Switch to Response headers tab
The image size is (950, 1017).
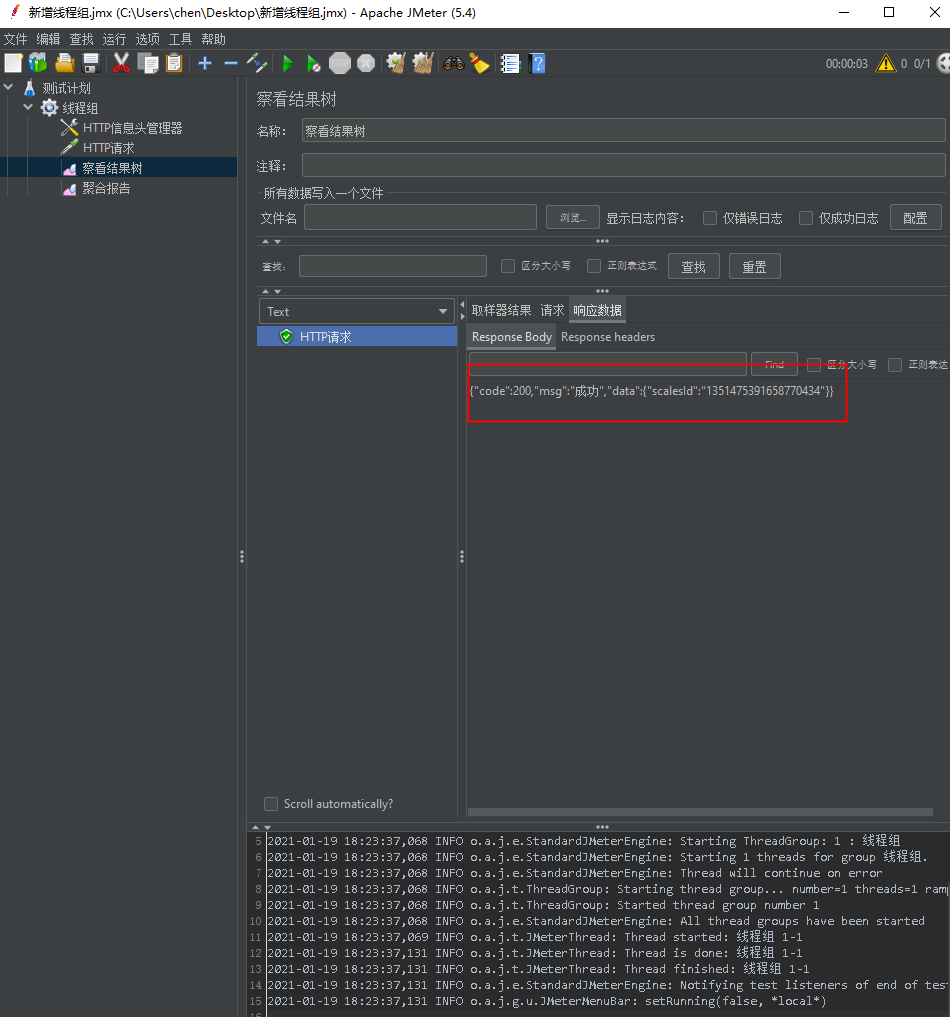(x=608, y=337)
